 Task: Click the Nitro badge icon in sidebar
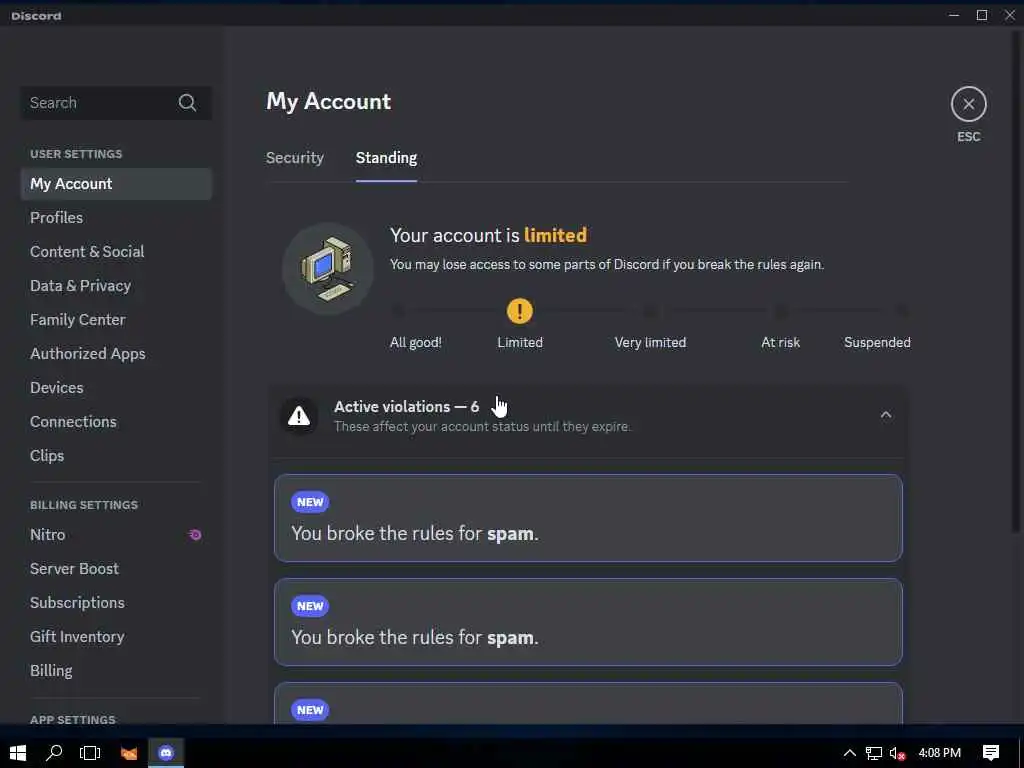tap(195, 535)
